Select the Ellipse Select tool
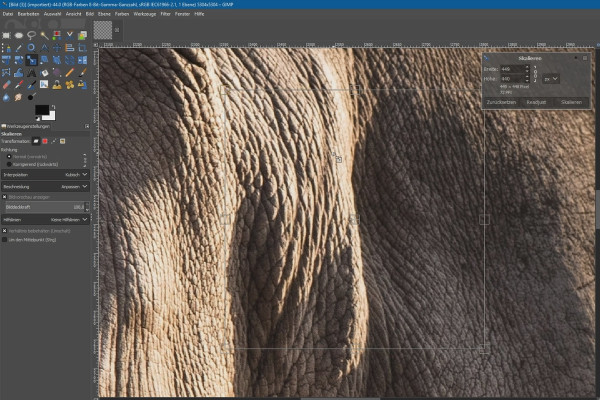This screenshot has width=600, height=400. 19,36
